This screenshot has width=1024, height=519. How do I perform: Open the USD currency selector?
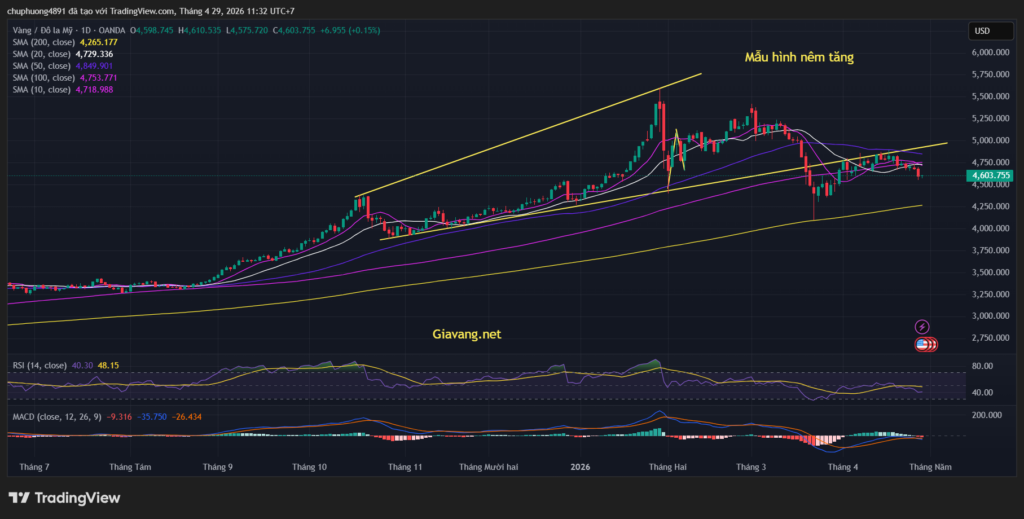point(981,31)
